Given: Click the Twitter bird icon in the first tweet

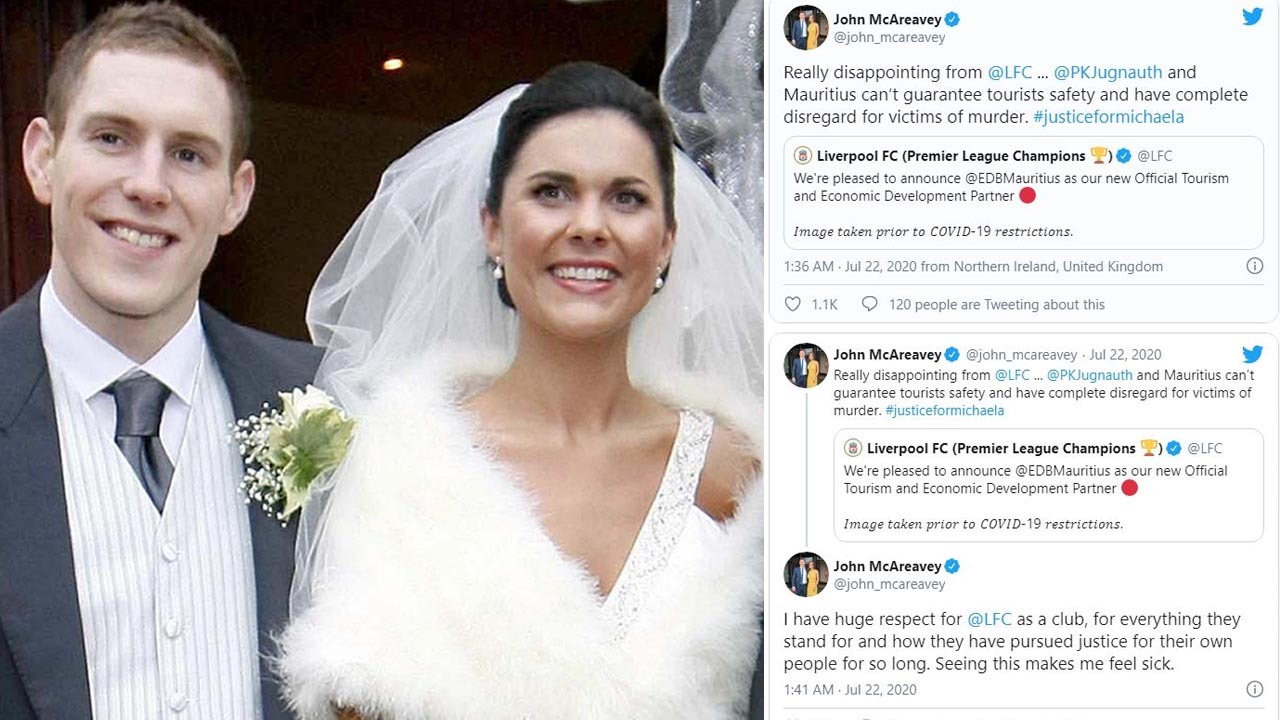Looking at the screenshot, I should pyautogui.click(x=1252, y=16).
